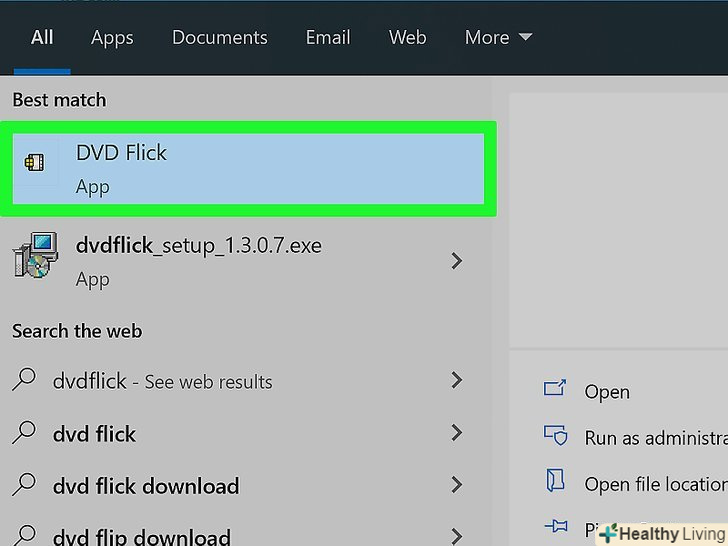
Task: Switch to the Documents tab
Action: click(220, 37)
